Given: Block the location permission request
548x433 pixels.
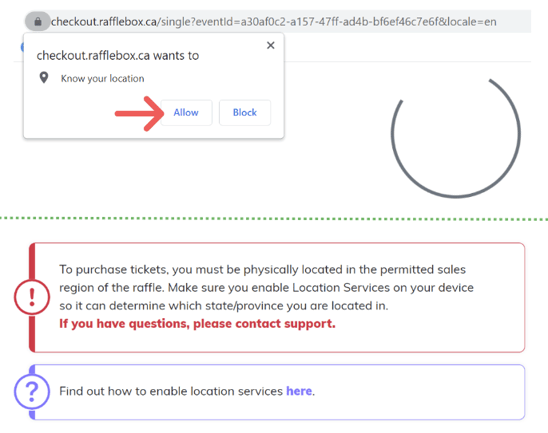Looking at the screenshot, I should pos(245,113).
